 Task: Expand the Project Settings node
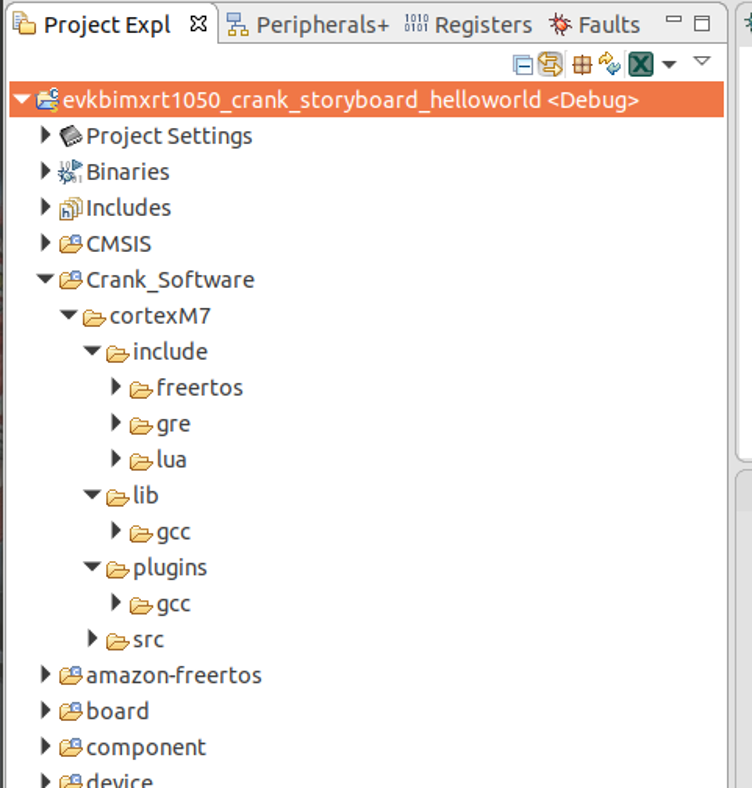pyautogui.click(x=46, y=135)
